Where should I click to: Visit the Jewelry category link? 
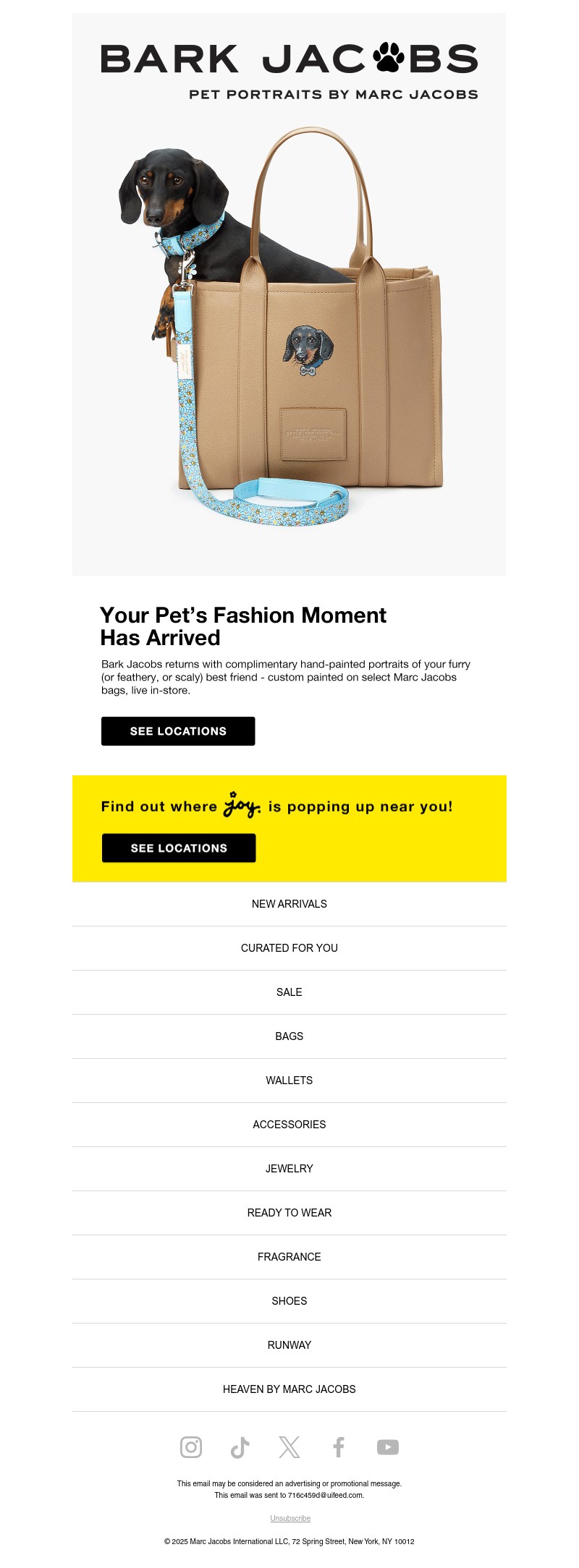(x=289, y=1169)
